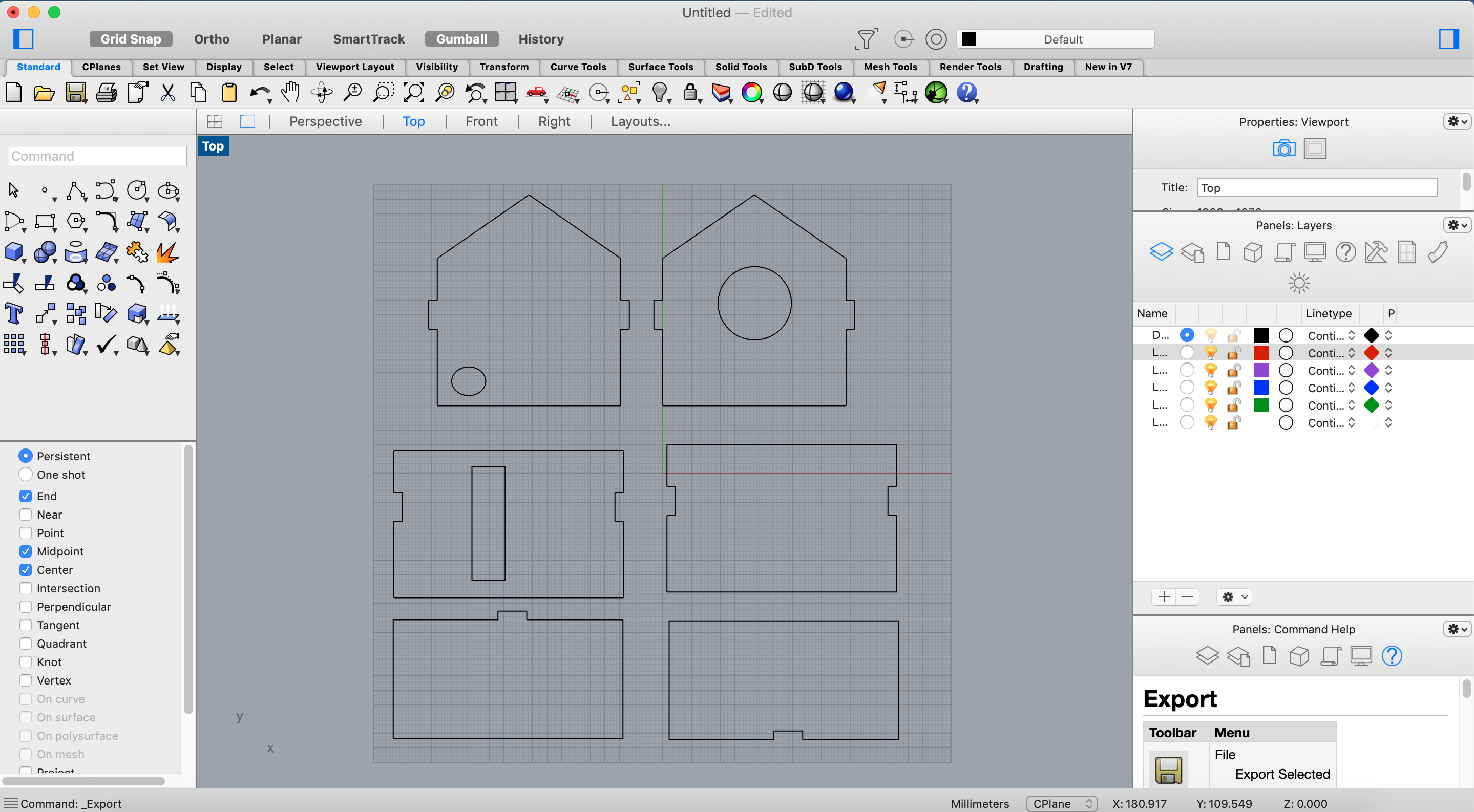Viewport: 1474px width, 812px height.
Task: Open linetype dropdown for Default layer
Action: [x=1332, y=336]
